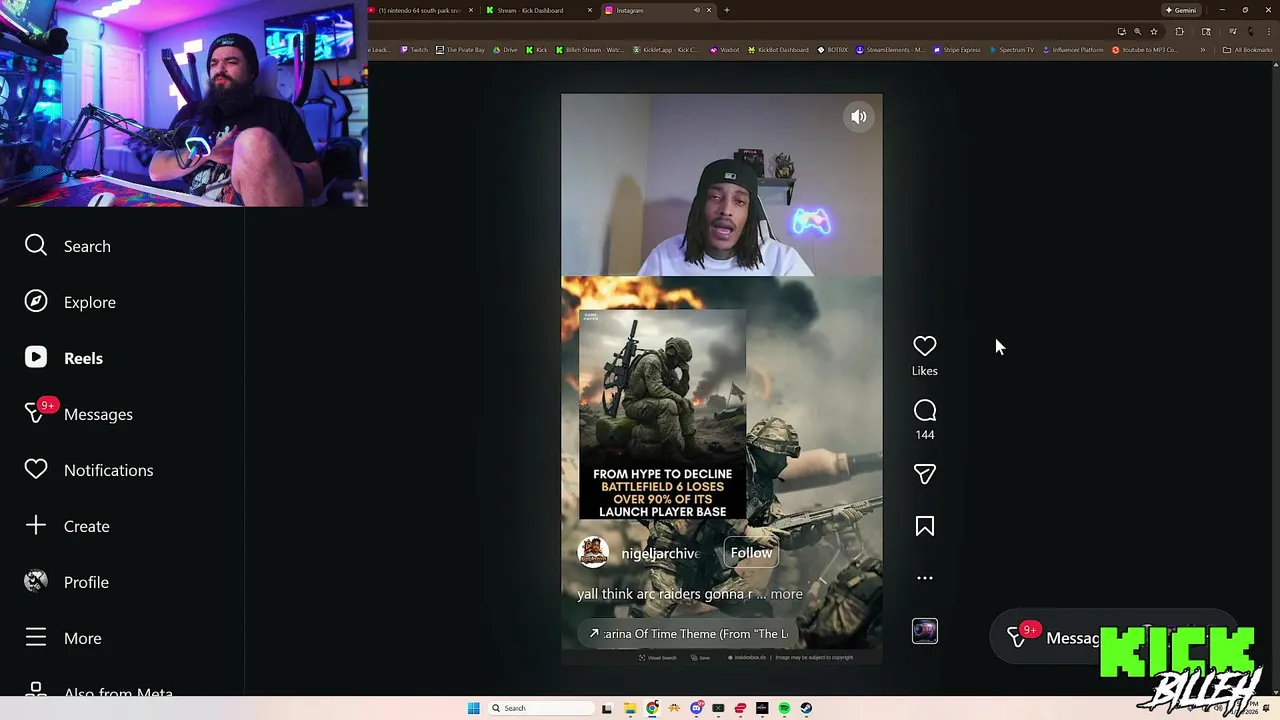Open File Explorer from taskbar
This screenshot has width=1280, height=720.
[x=630, y=708]
